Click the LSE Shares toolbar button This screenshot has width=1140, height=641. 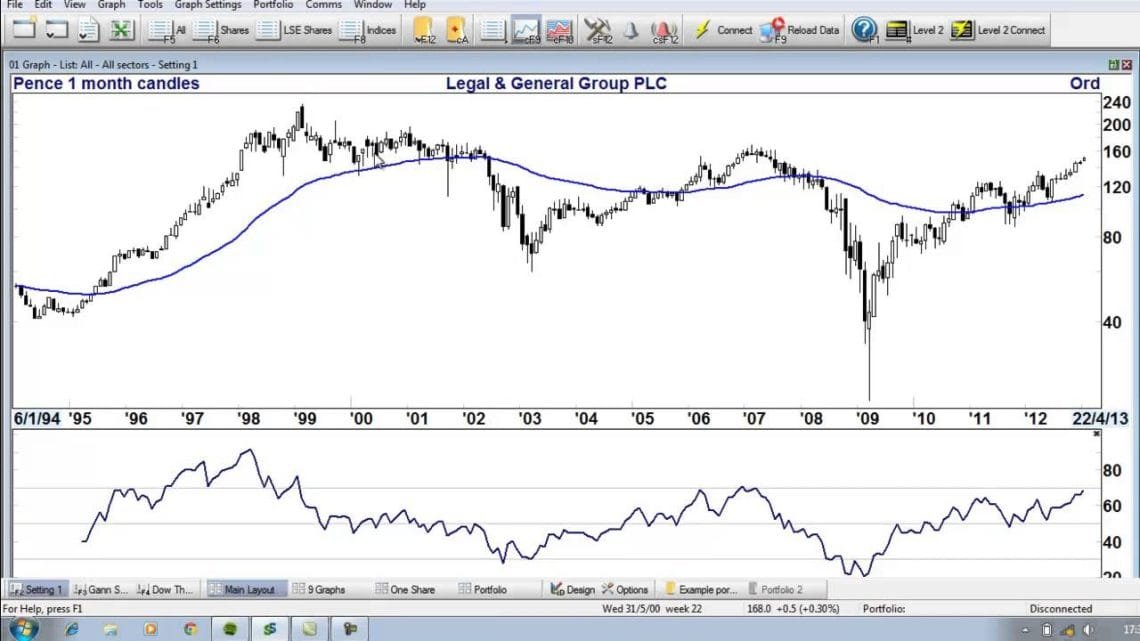point(294,30)
